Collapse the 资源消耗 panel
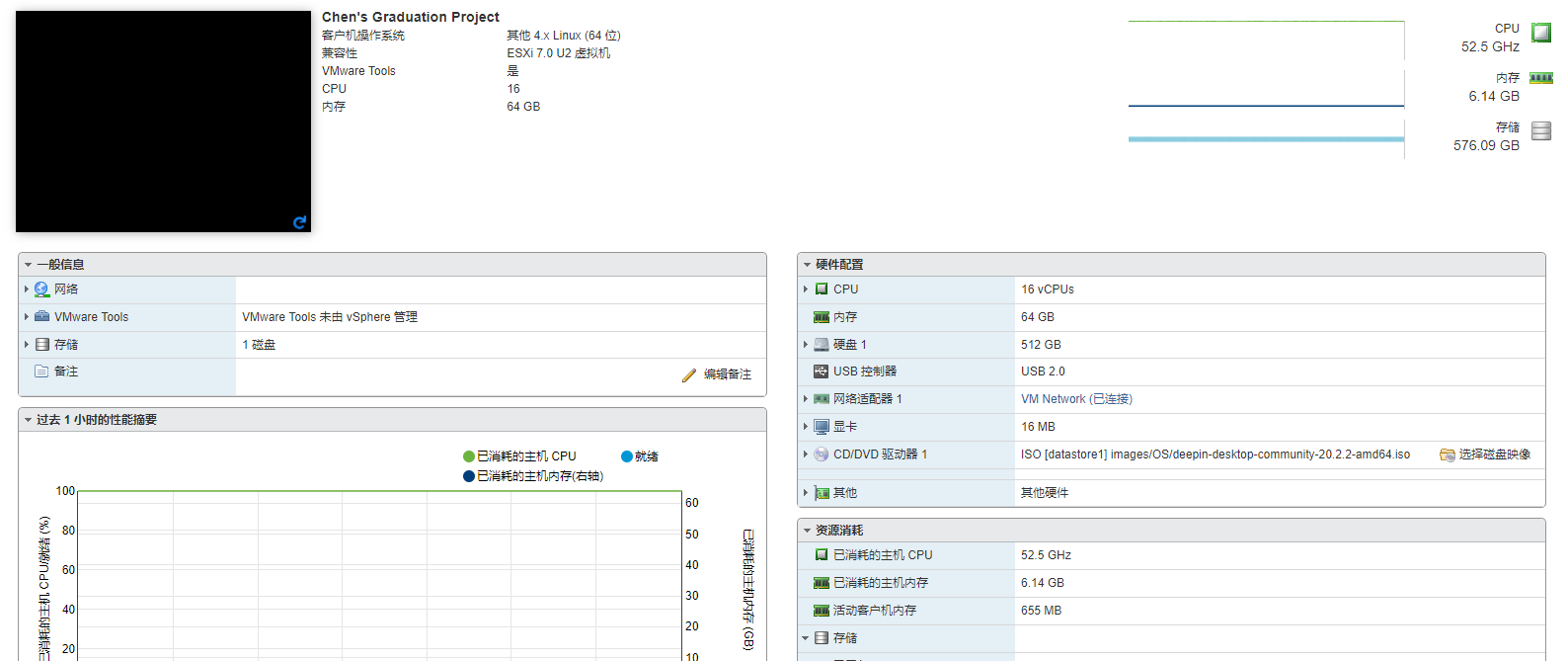1568x661 pixels. [807, 531]
